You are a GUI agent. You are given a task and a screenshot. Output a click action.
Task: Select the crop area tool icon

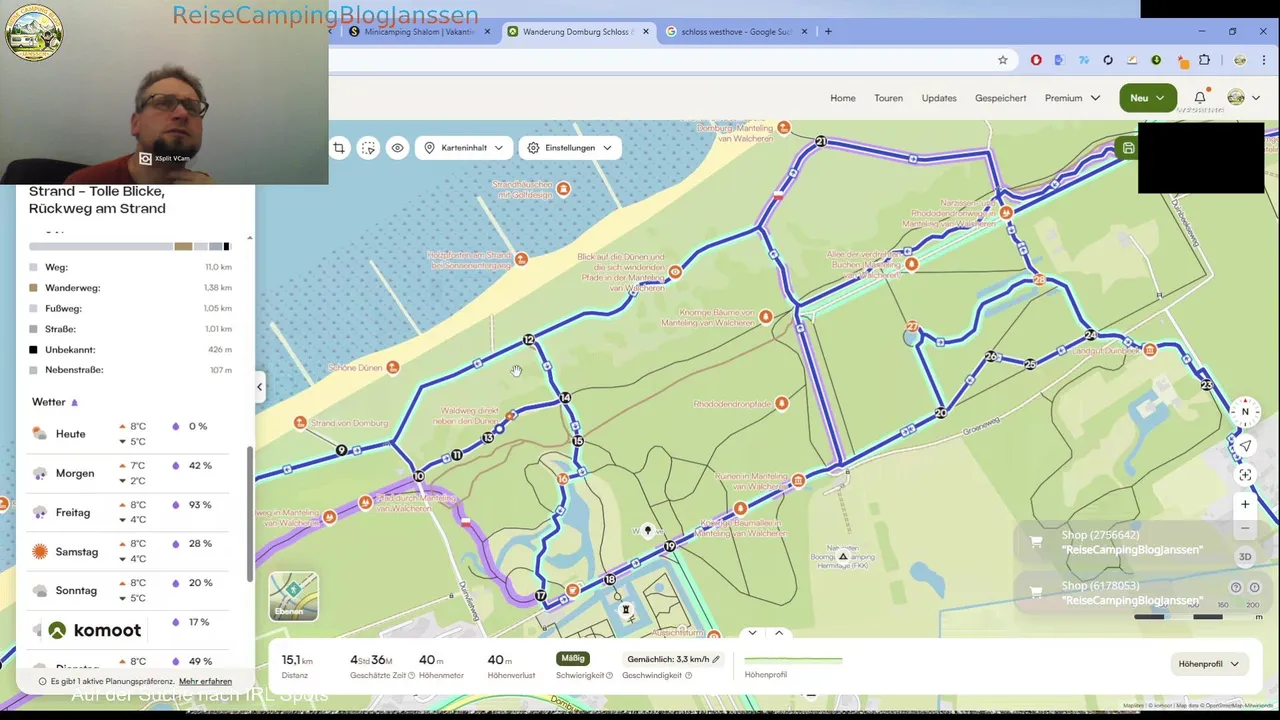[x=339, y=148]
